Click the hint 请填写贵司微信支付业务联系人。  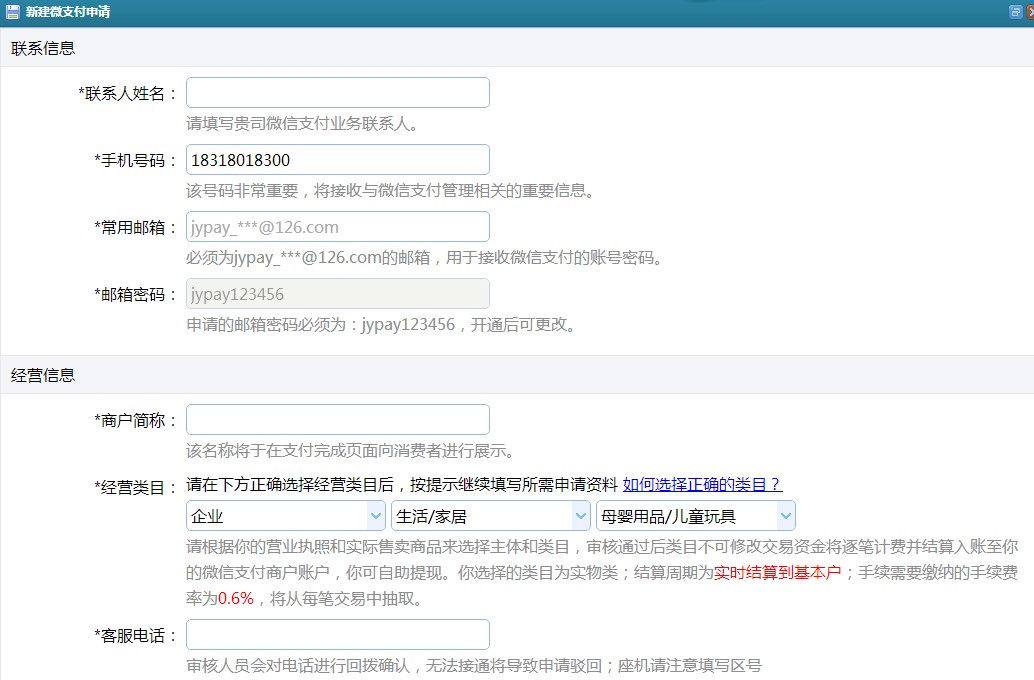[x=303, y=123]
